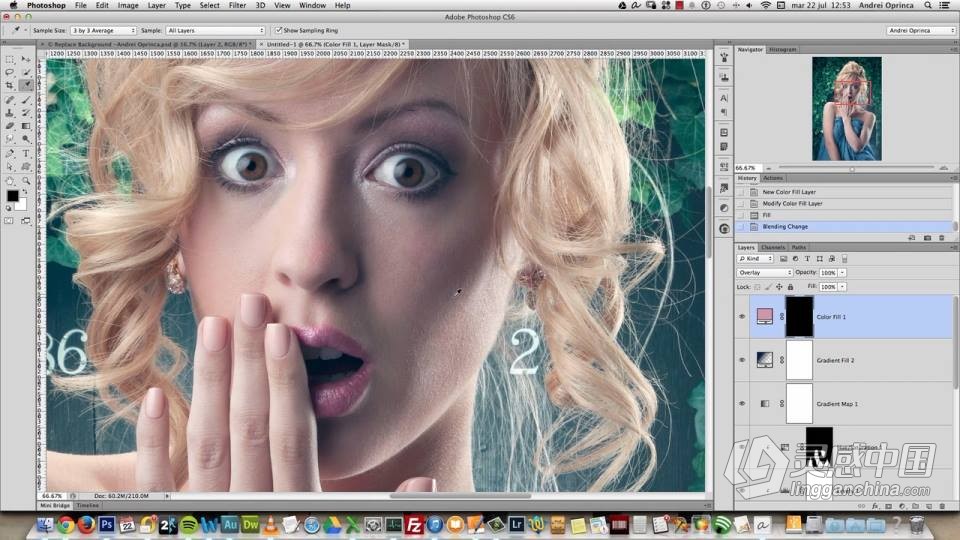Switch to the Actions tab

[773, 178]
